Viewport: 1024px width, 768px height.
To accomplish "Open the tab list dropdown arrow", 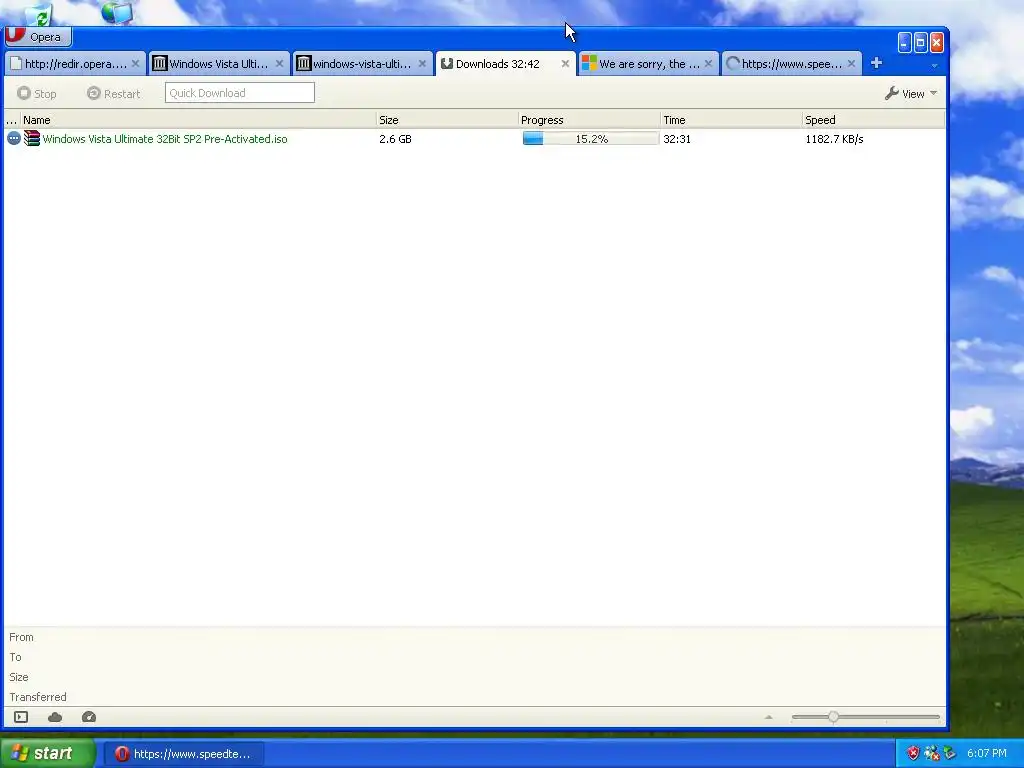I will (935, 66).
